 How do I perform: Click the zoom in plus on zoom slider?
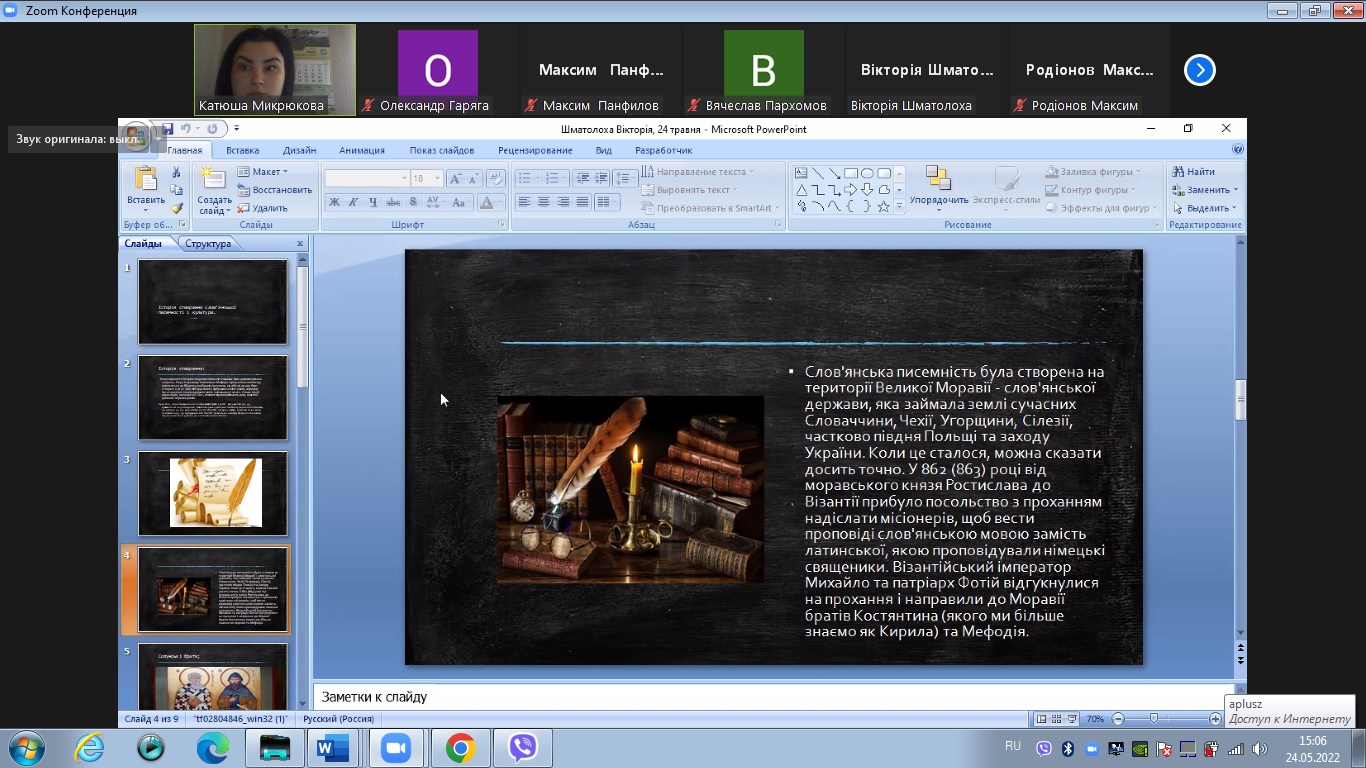click(1215, 719)
